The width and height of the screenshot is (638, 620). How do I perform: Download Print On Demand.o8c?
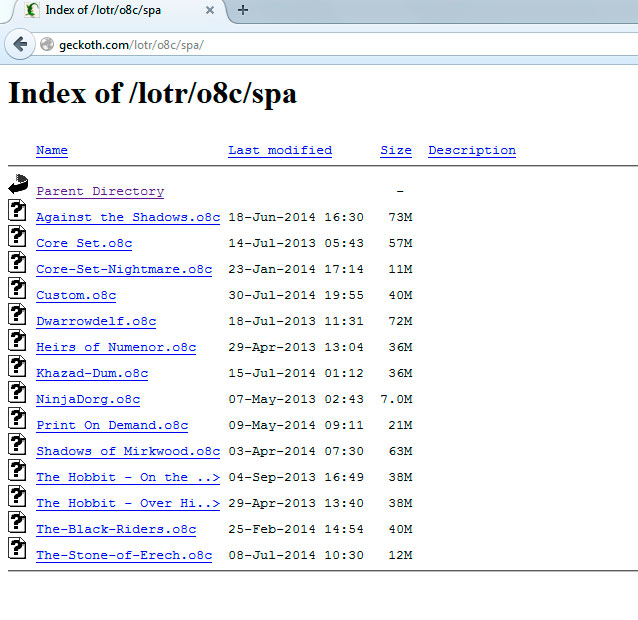112,426
